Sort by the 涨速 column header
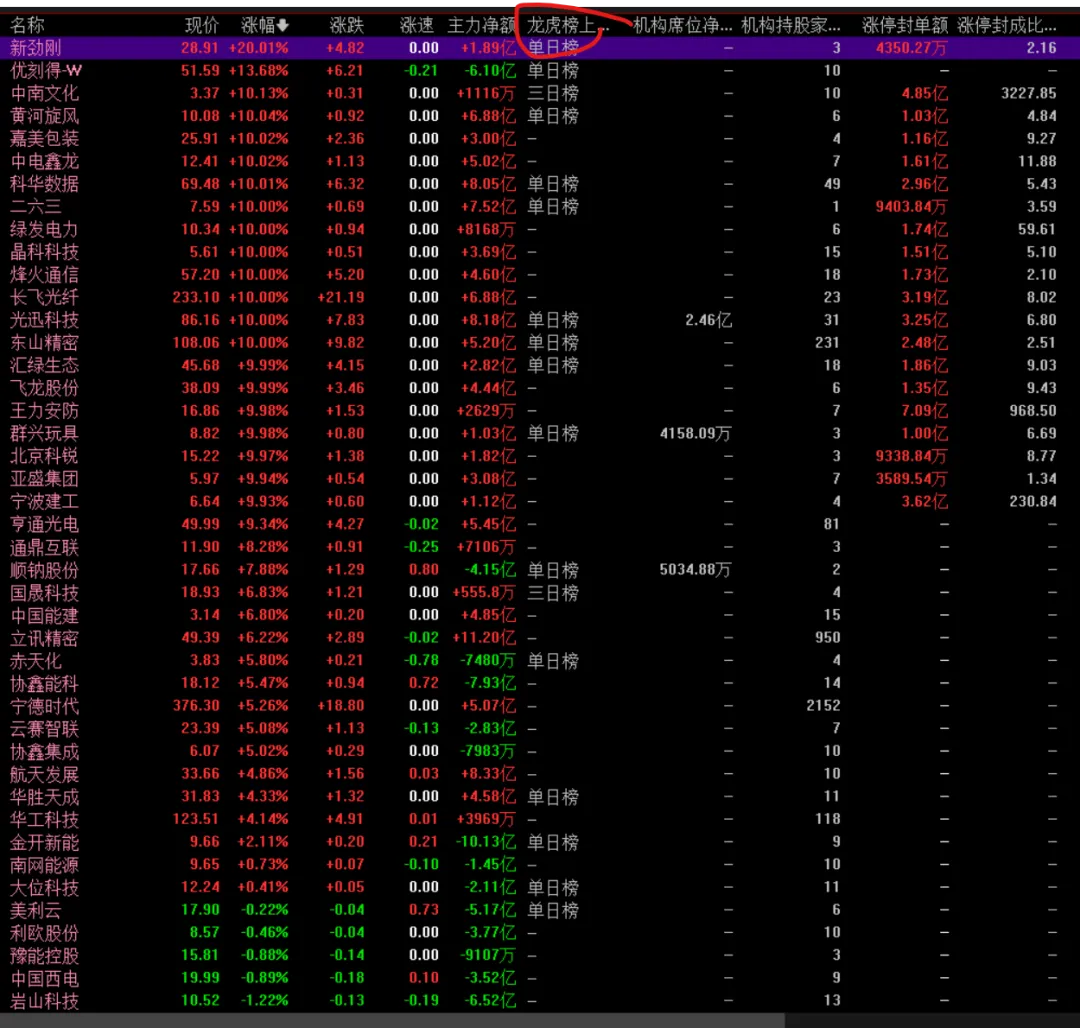 pyautogui.click(x=417, y=26)
